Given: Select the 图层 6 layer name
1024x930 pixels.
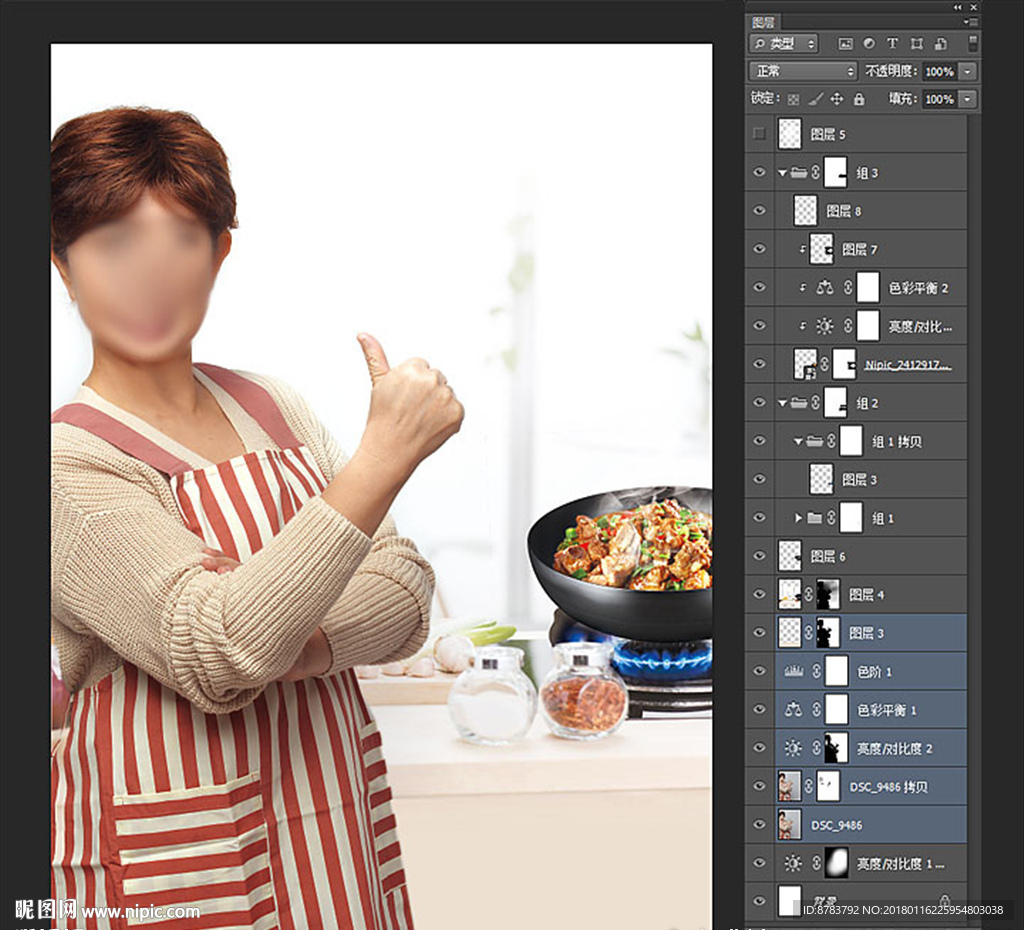Looking at the screenshot, I should (828, 556).
